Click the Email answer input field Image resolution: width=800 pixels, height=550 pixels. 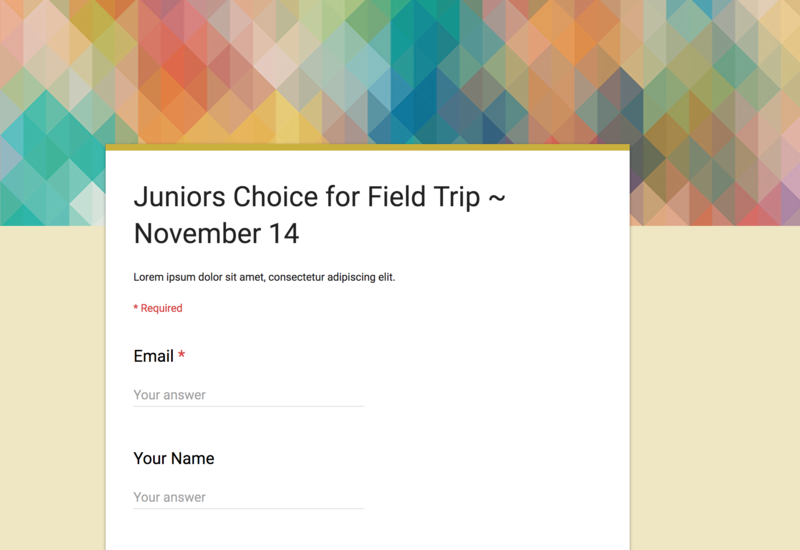[248, 395]
